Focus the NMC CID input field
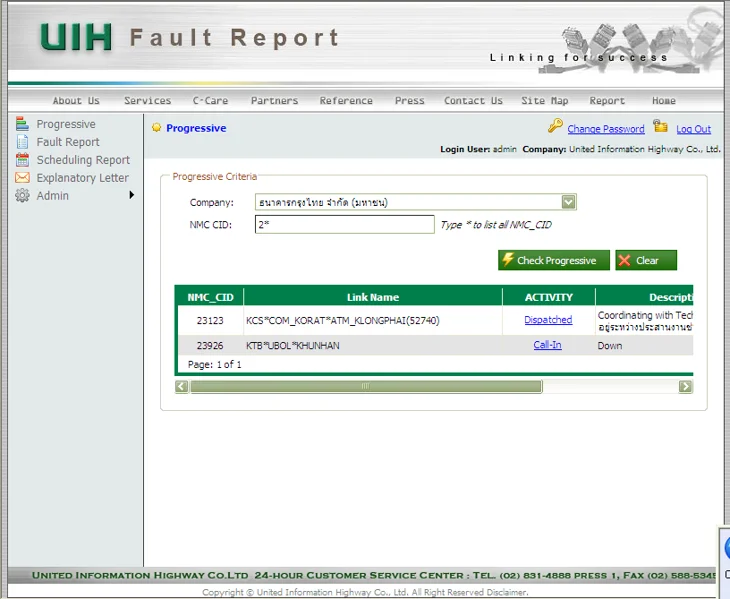The image size is (730, 599). click(x=345, y=224)
